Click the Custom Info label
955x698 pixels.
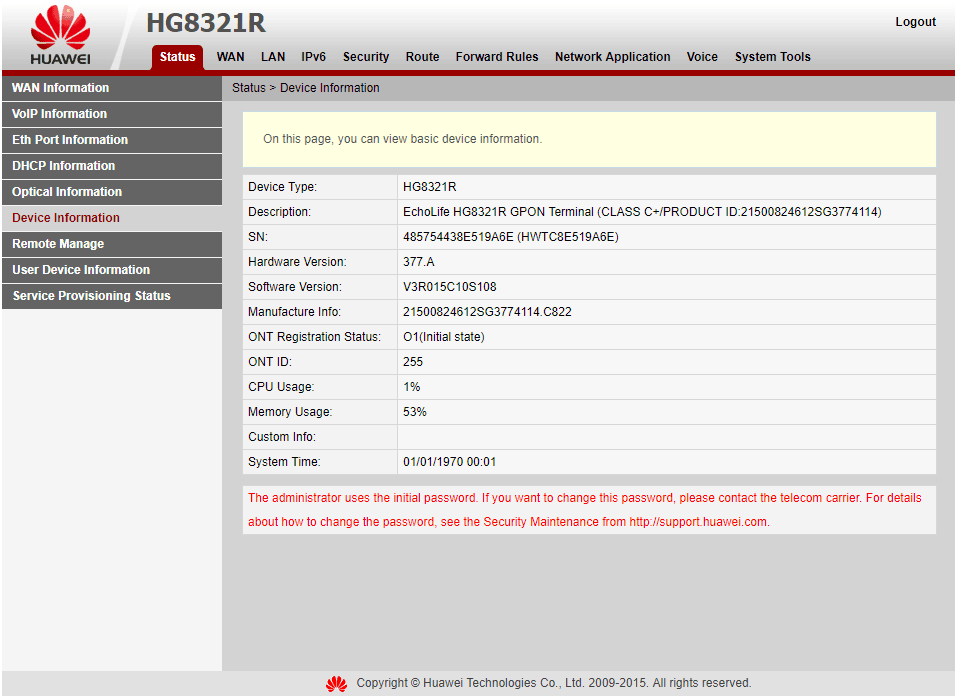pyautogui.click(x=281, y=437)
